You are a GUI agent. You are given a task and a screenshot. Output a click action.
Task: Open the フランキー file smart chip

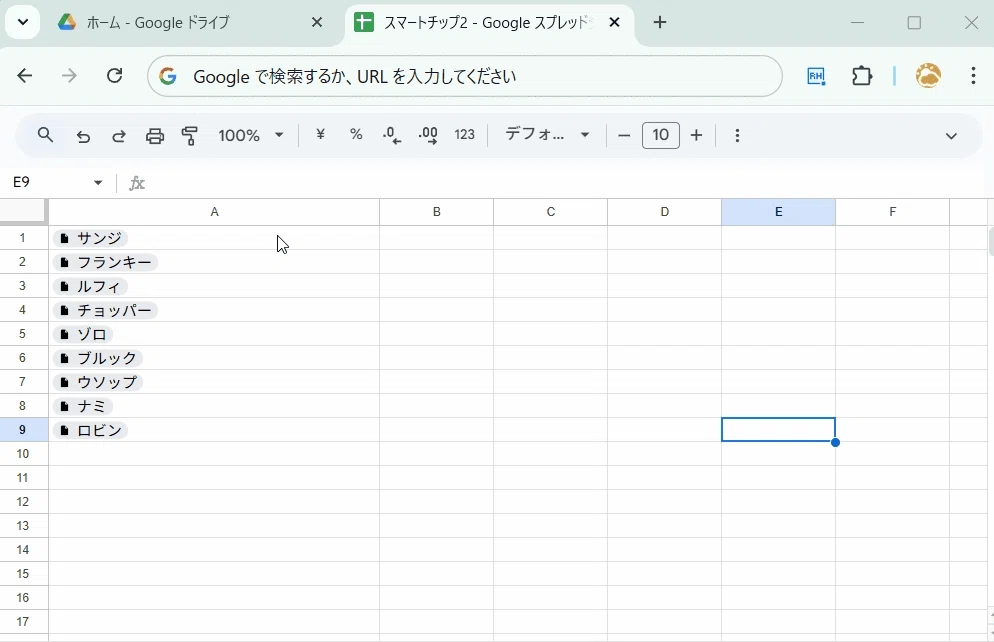(105, 262)
